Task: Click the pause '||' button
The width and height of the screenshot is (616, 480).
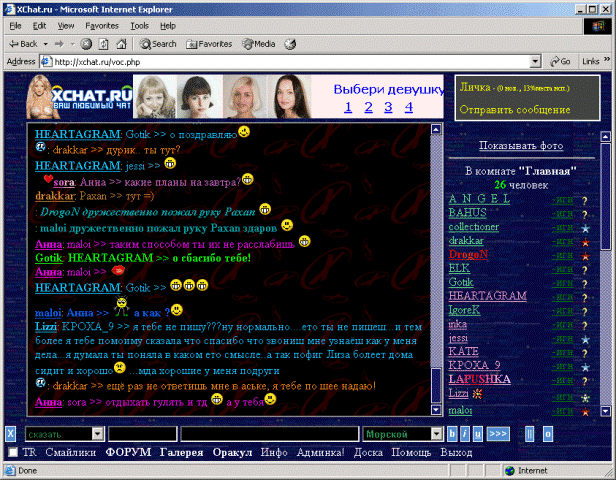Action: pyautogui.click(x=529, y=434)
